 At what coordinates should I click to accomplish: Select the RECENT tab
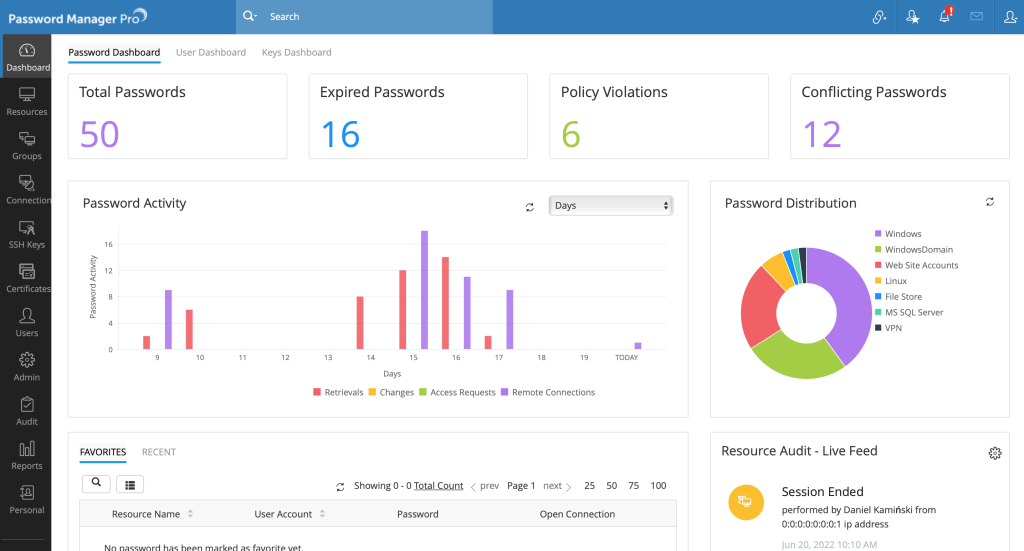click(159, 452)
